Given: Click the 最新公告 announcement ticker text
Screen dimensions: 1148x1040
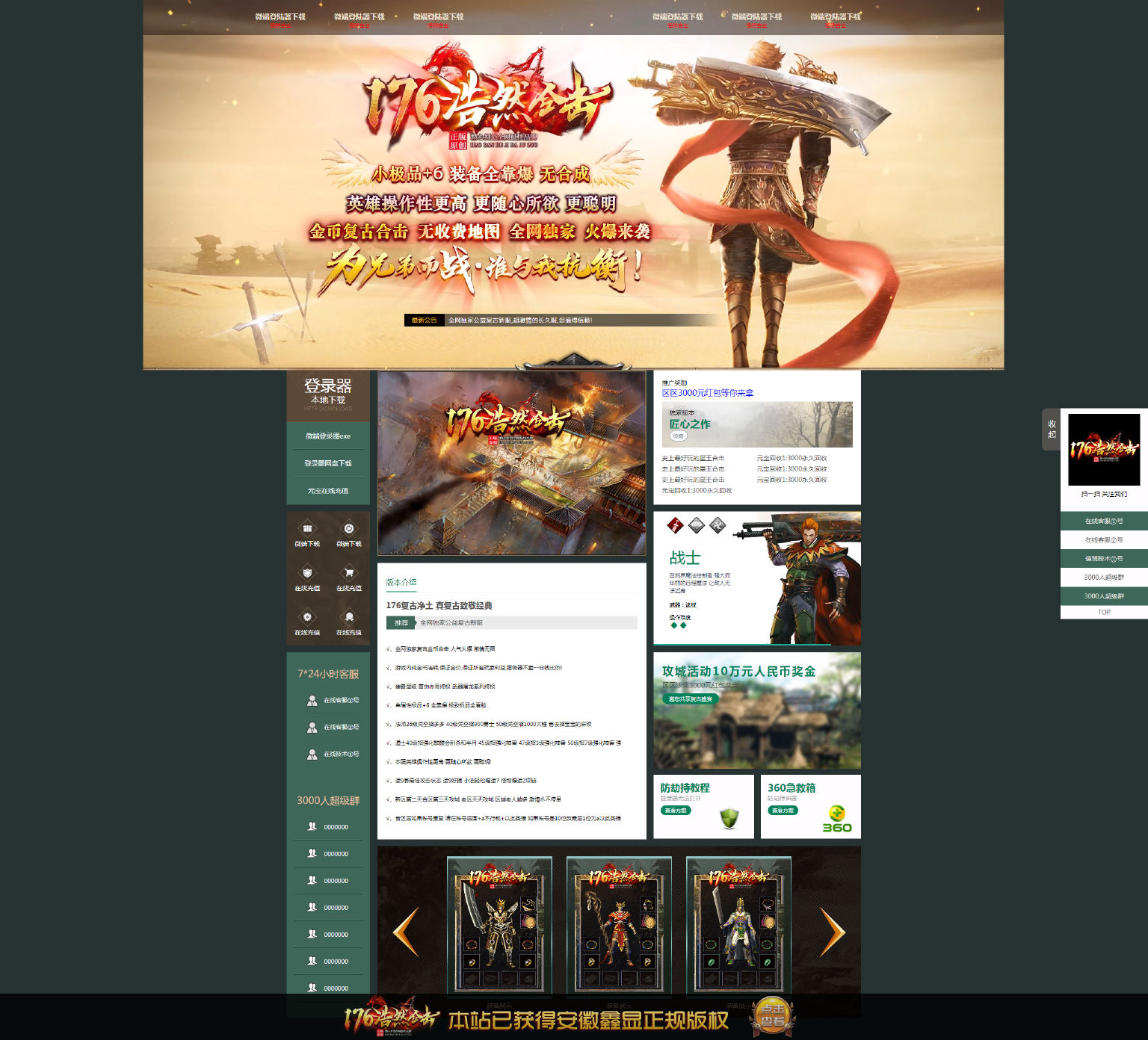Looking at the screenshot, I should tap(520, 321).
